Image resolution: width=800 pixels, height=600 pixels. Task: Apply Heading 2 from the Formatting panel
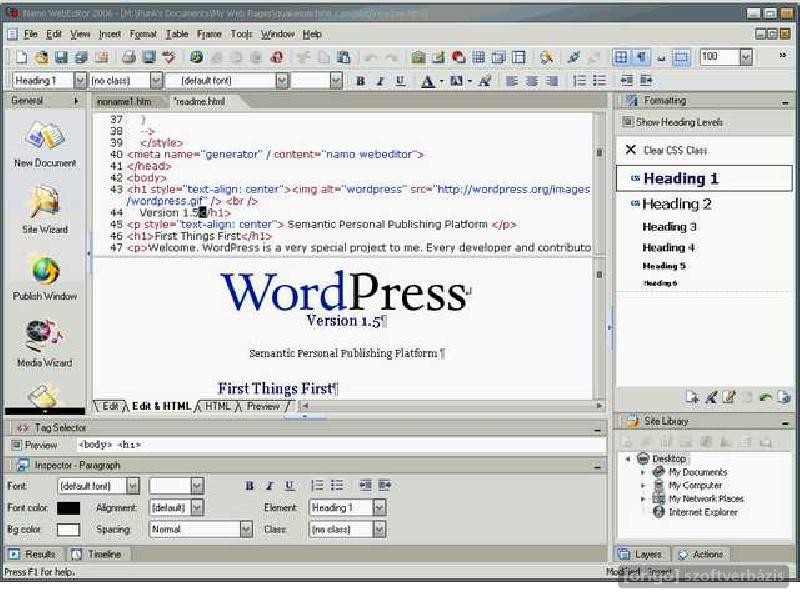677,204
